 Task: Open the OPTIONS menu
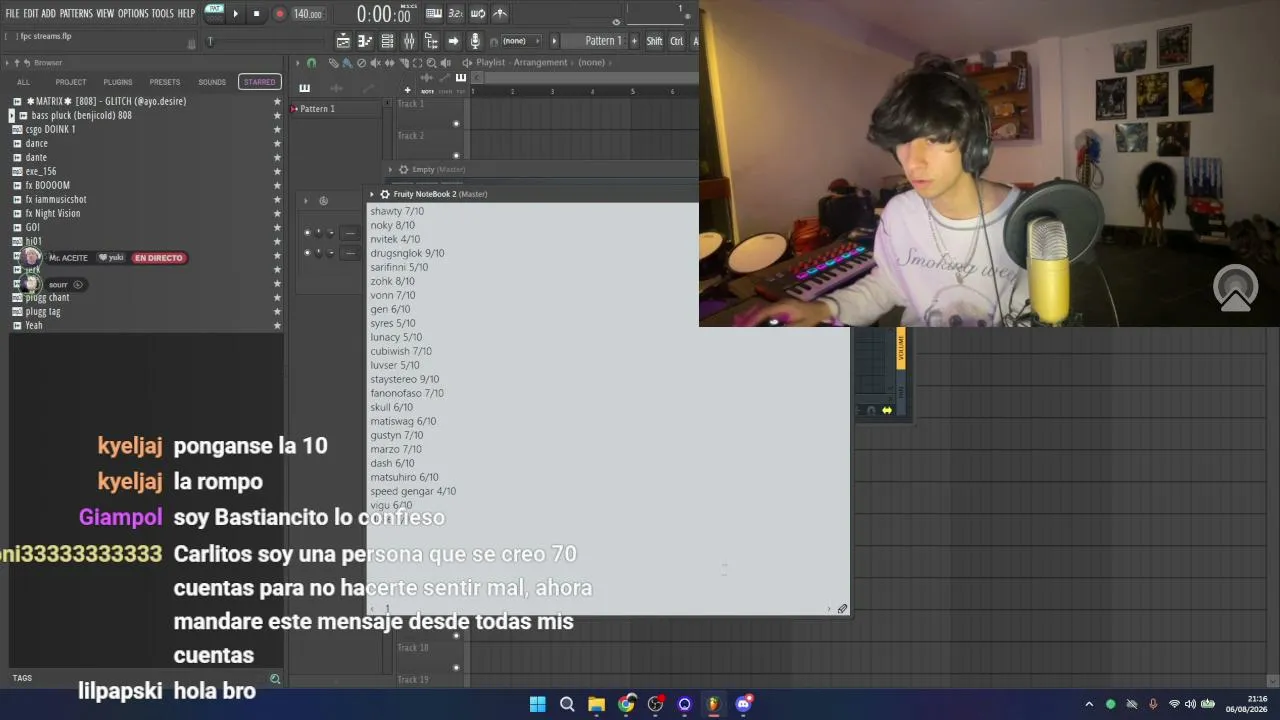[133, 14]
